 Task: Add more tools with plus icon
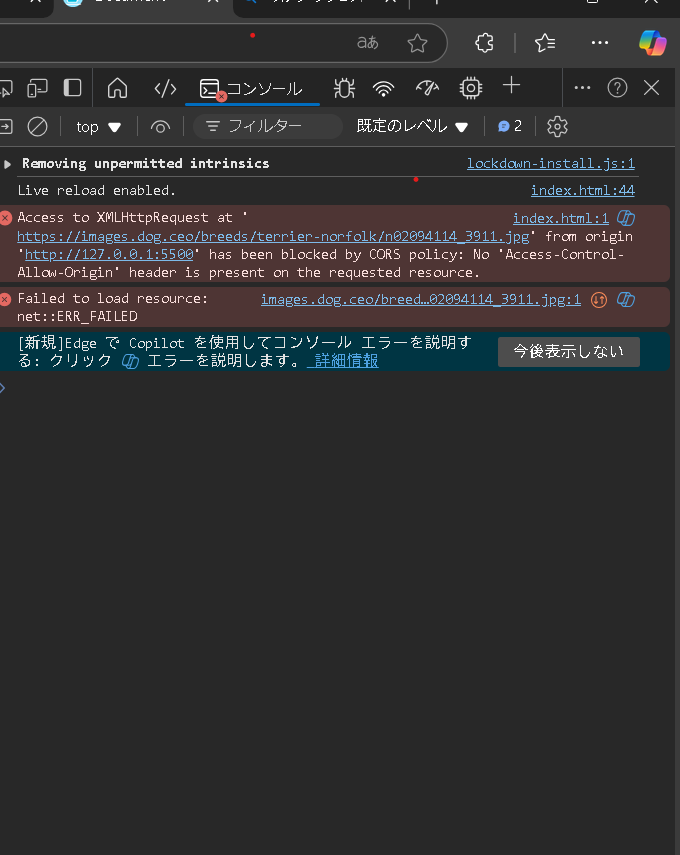pyautogui.click(x=511, y=86)
